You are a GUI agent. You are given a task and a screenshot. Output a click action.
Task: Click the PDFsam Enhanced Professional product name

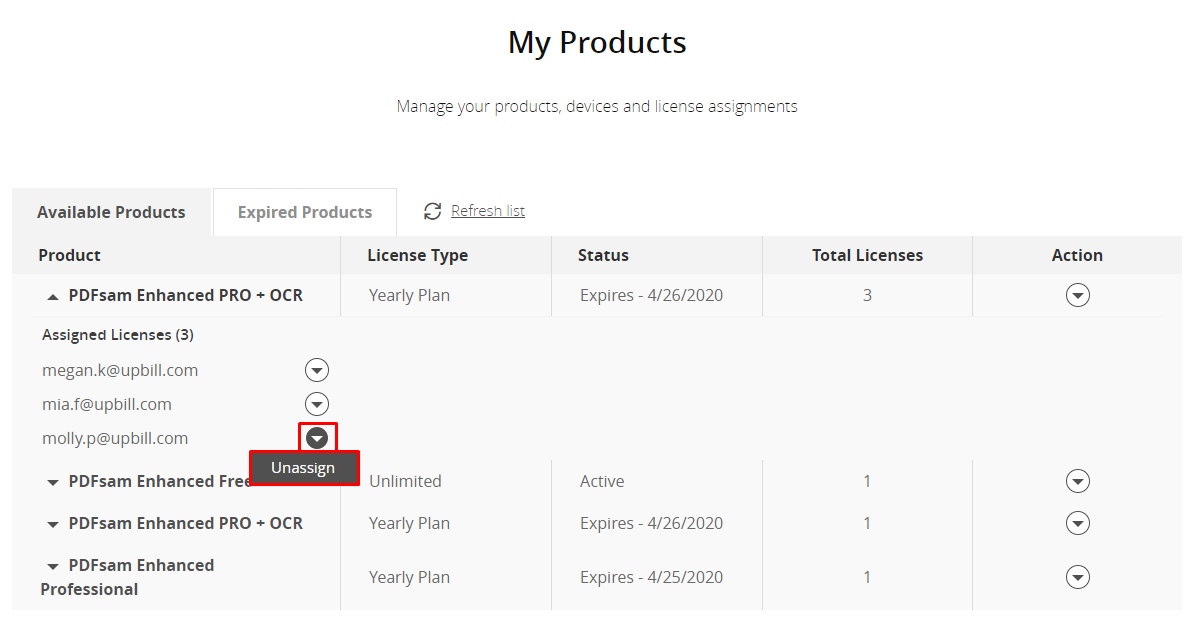tap(127, 577)
